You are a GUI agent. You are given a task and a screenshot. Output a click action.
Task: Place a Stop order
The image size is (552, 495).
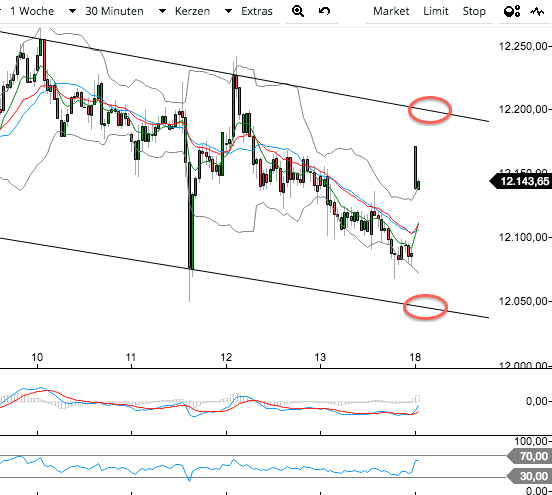tap(474, 11)
